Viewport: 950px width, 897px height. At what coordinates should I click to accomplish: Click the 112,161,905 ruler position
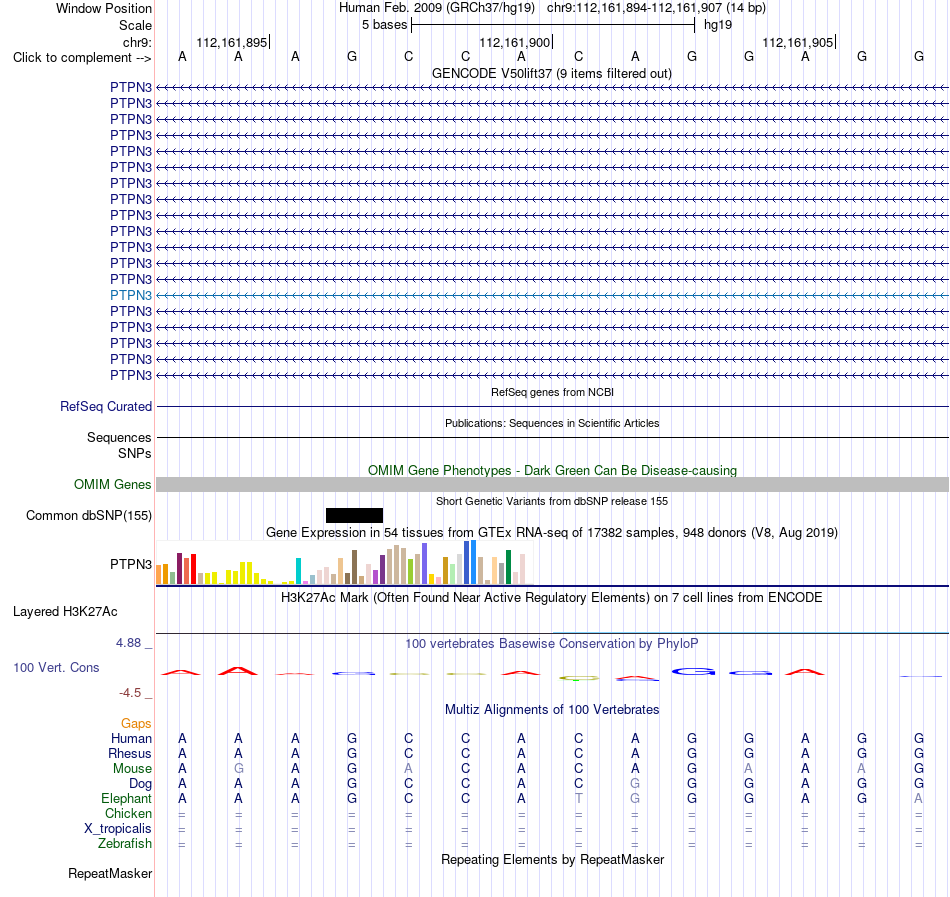click(797, 42)
